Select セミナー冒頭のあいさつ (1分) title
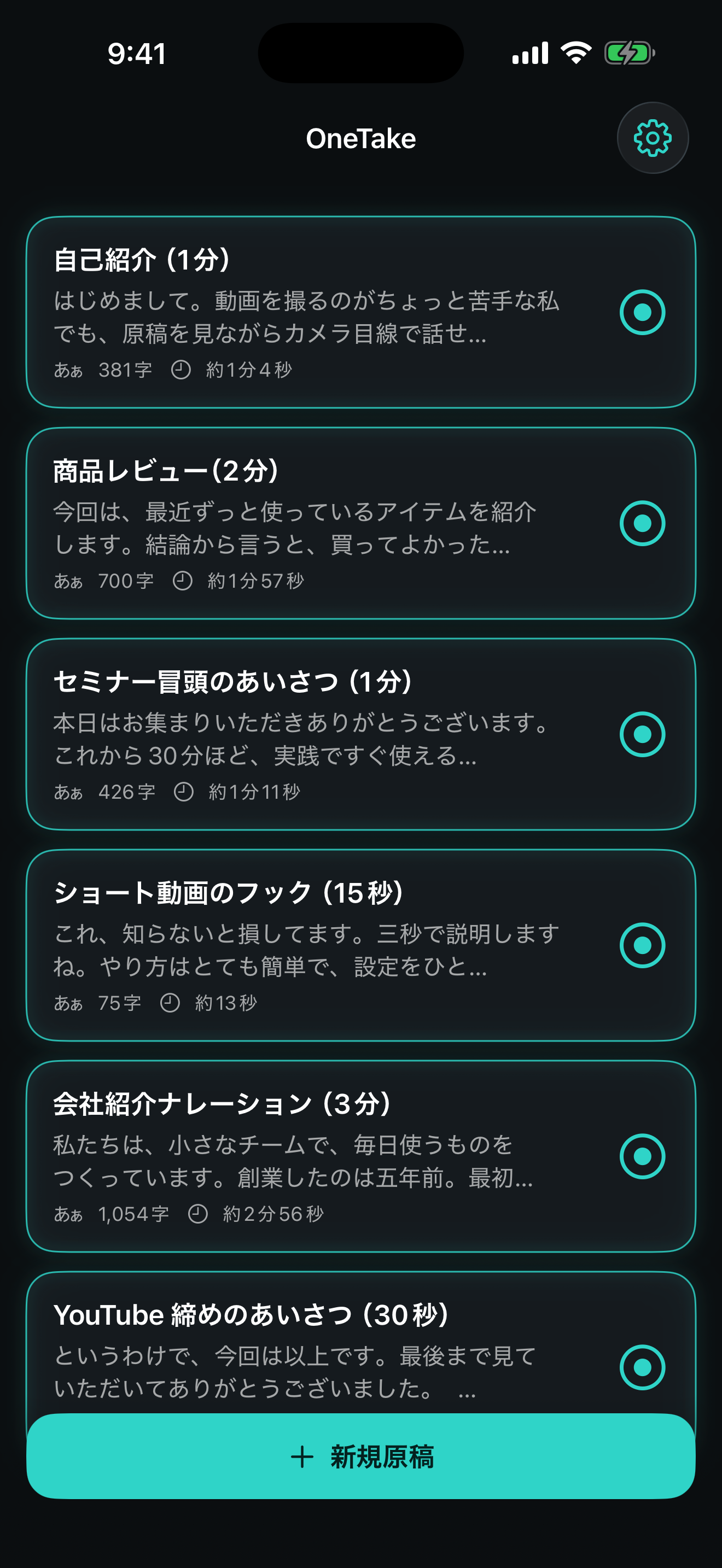Screen dimensions: 722x1568 tap(233, 682)
